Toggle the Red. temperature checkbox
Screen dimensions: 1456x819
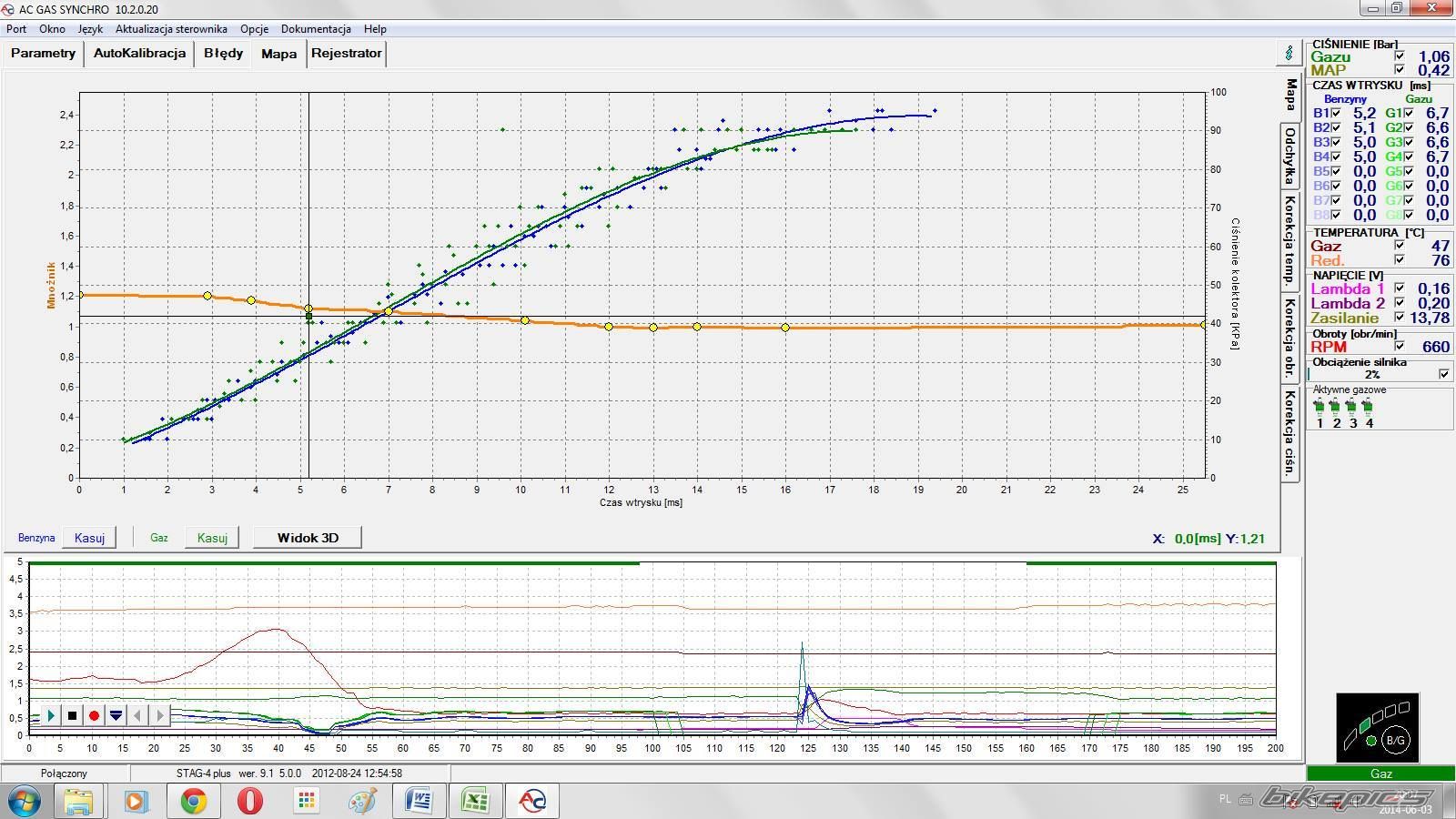click(x=1400, y=260)
